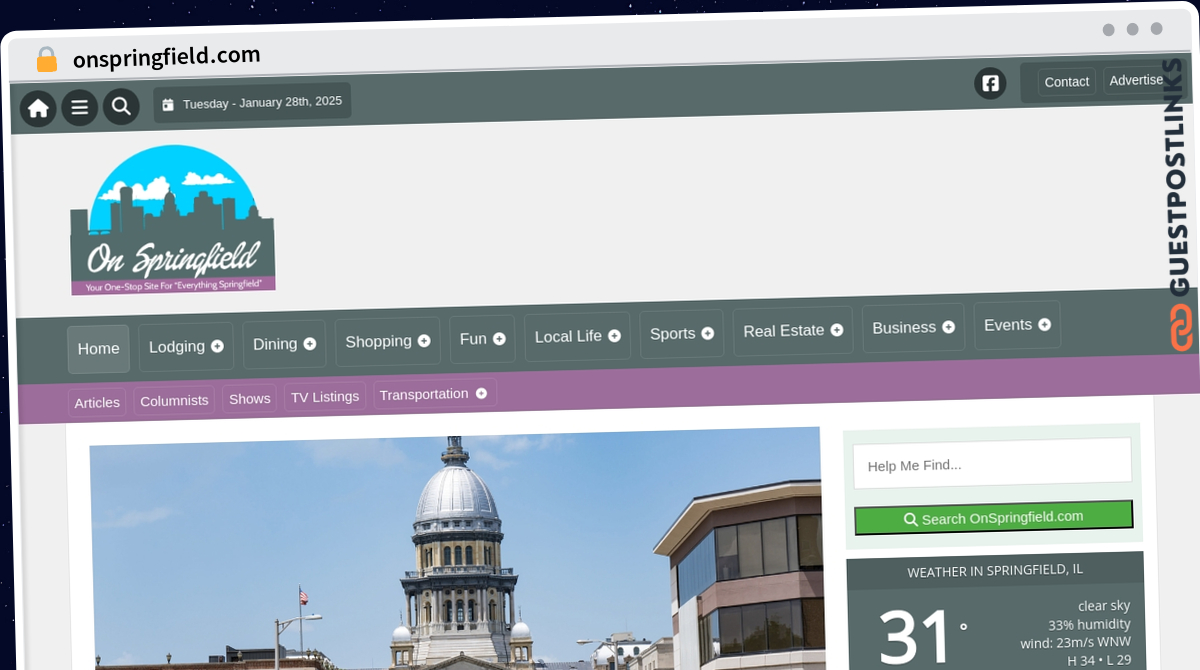Open the Columnists link

click(x=174, y=400)
